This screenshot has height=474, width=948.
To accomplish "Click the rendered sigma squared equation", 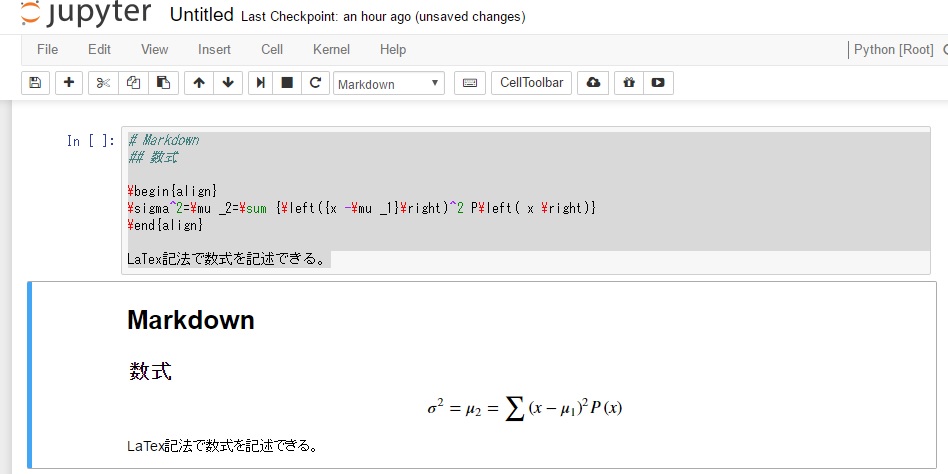I will pyautogui.click(x=524, y=409).
